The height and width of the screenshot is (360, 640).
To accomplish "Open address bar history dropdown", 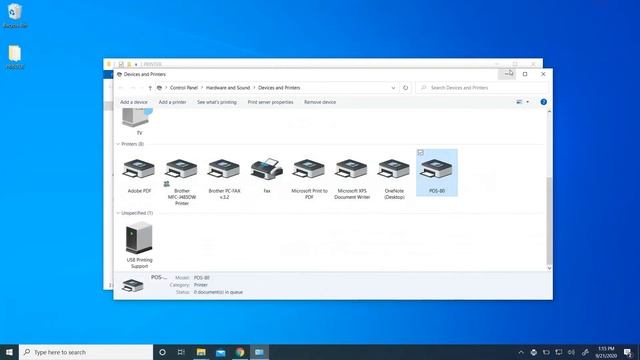I will [x=393, y=88].
